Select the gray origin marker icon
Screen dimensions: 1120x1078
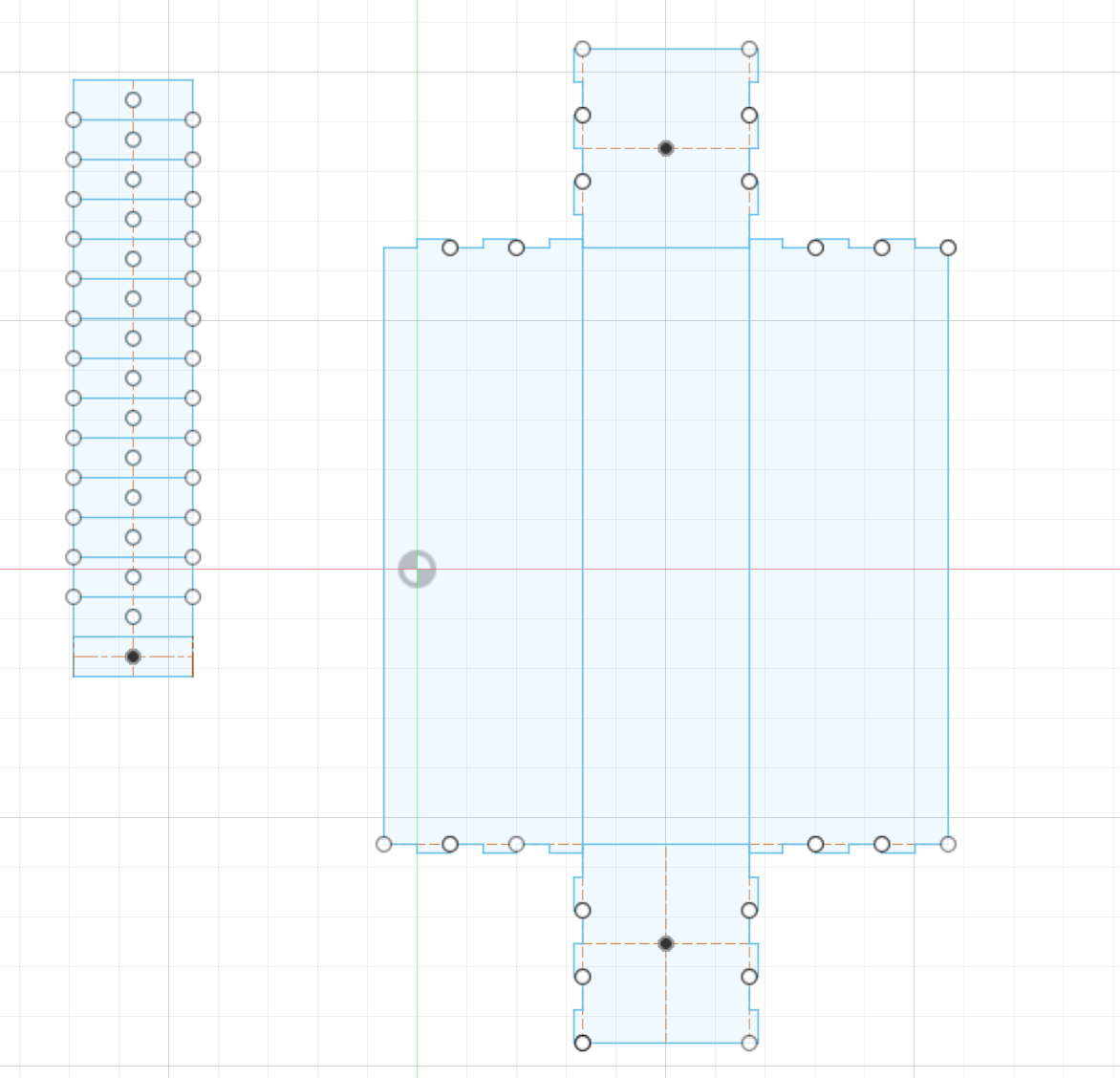[415, 571]
